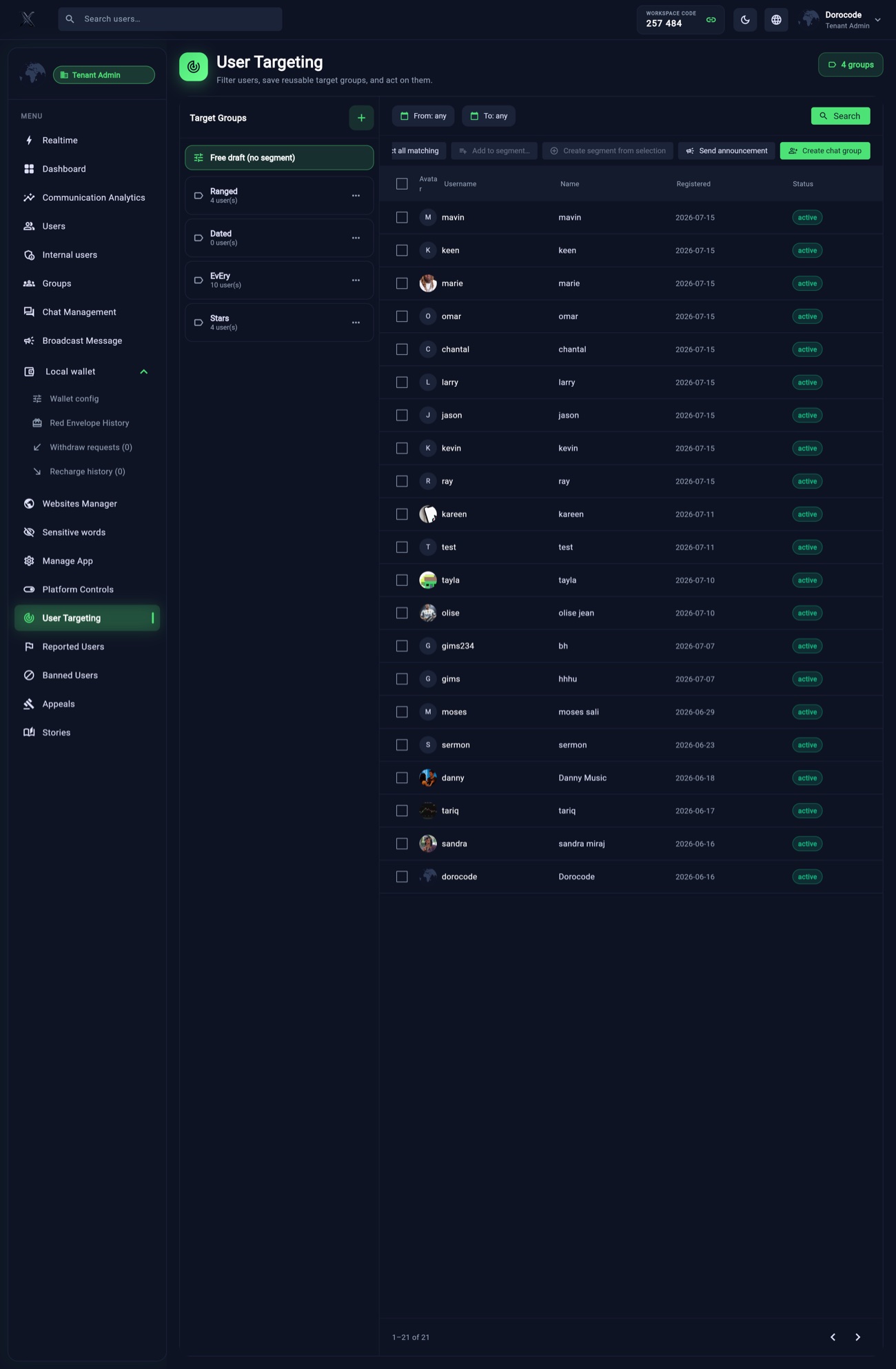Viewport: 896px width, 1369px height.
Task: Open the Stories page
Action: pos(87,733)
